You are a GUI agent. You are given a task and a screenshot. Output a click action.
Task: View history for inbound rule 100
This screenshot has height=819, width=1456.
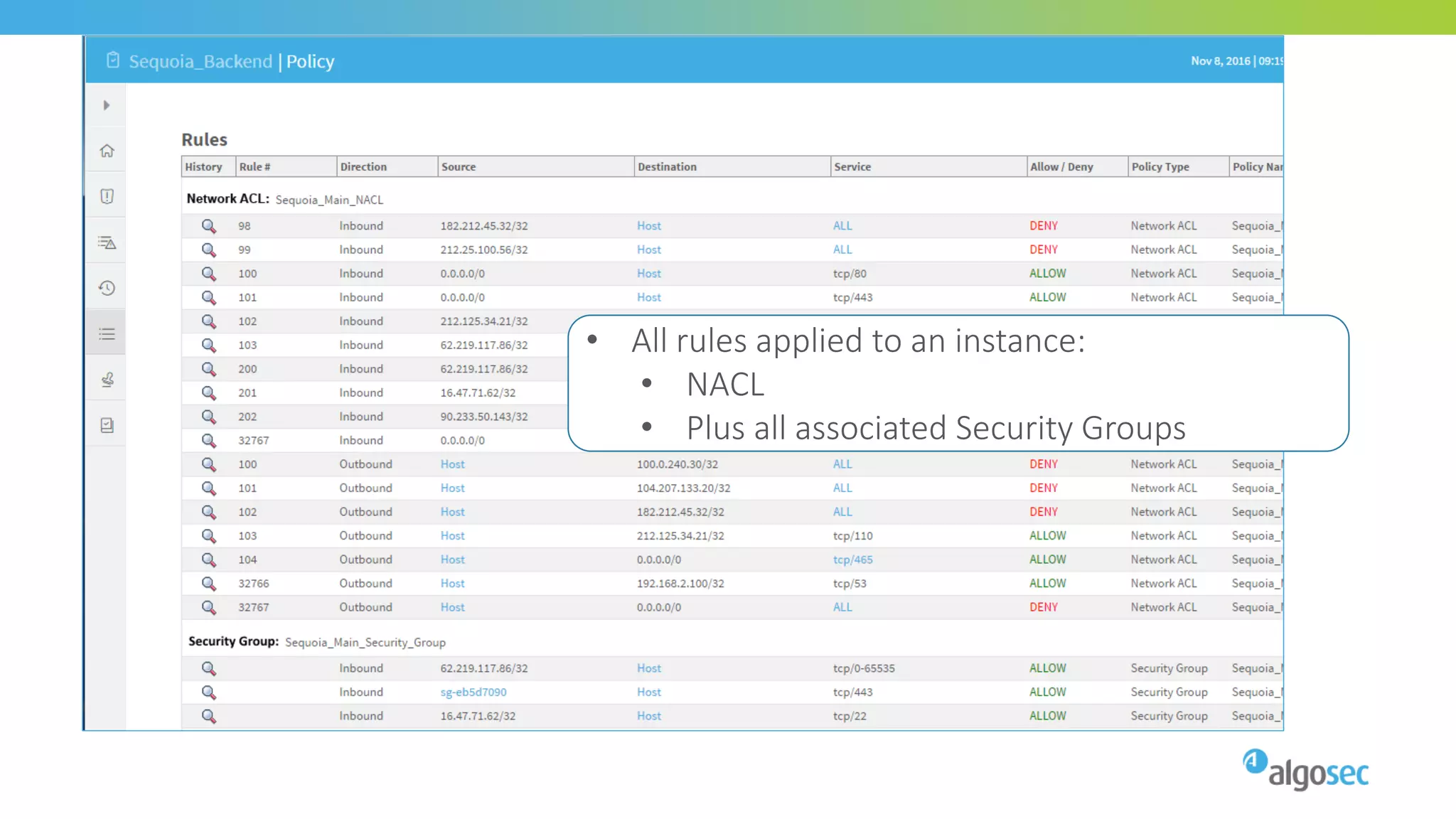[208, 274]
